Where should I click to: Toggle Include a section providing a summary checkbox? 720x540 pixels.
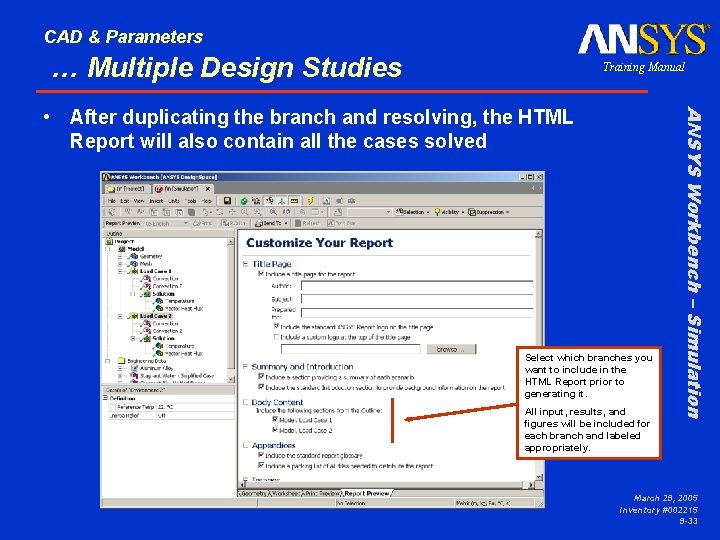click(x=261, y=376)
